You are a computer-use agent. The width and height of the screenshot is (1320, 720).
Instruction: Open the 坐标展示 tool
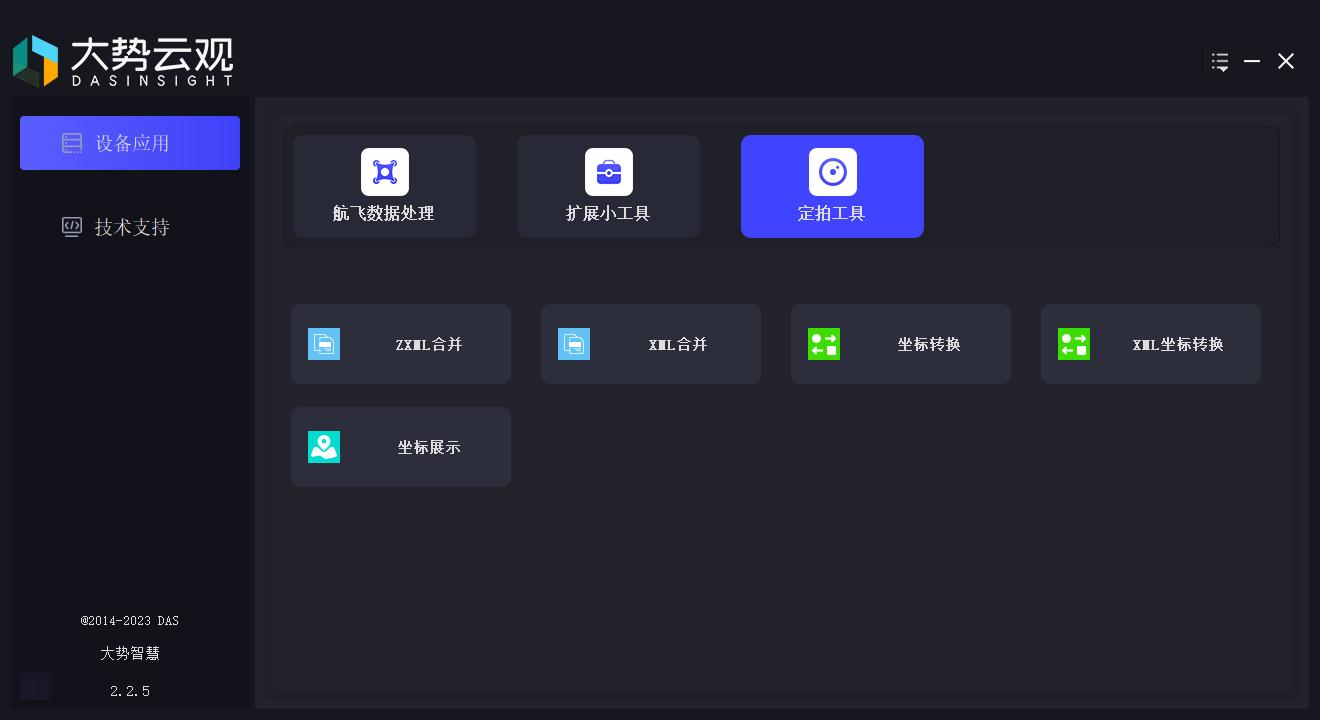401,447
